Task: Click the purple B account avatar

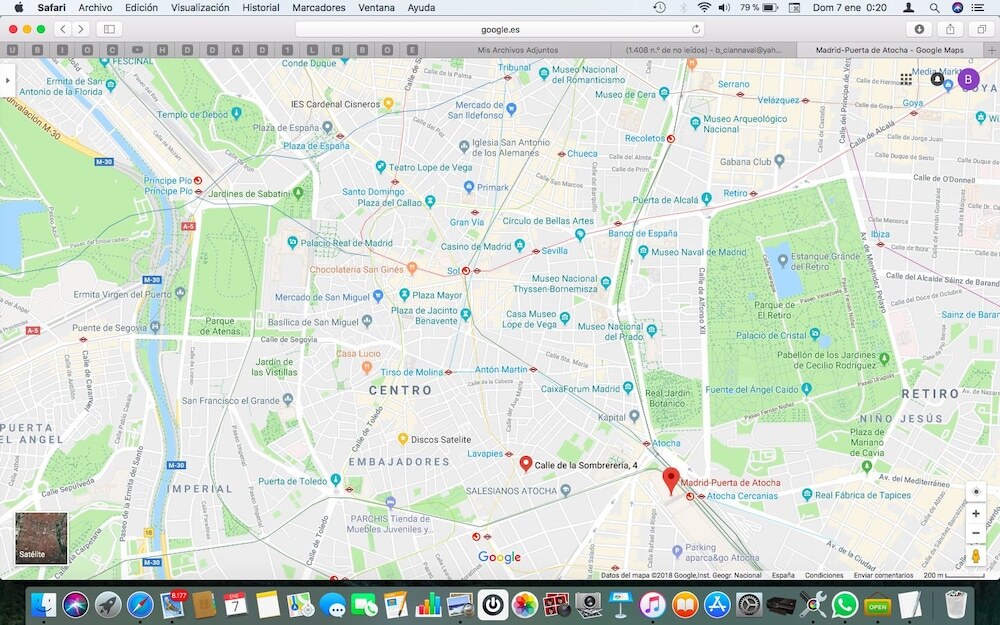Action: (968, 79)
